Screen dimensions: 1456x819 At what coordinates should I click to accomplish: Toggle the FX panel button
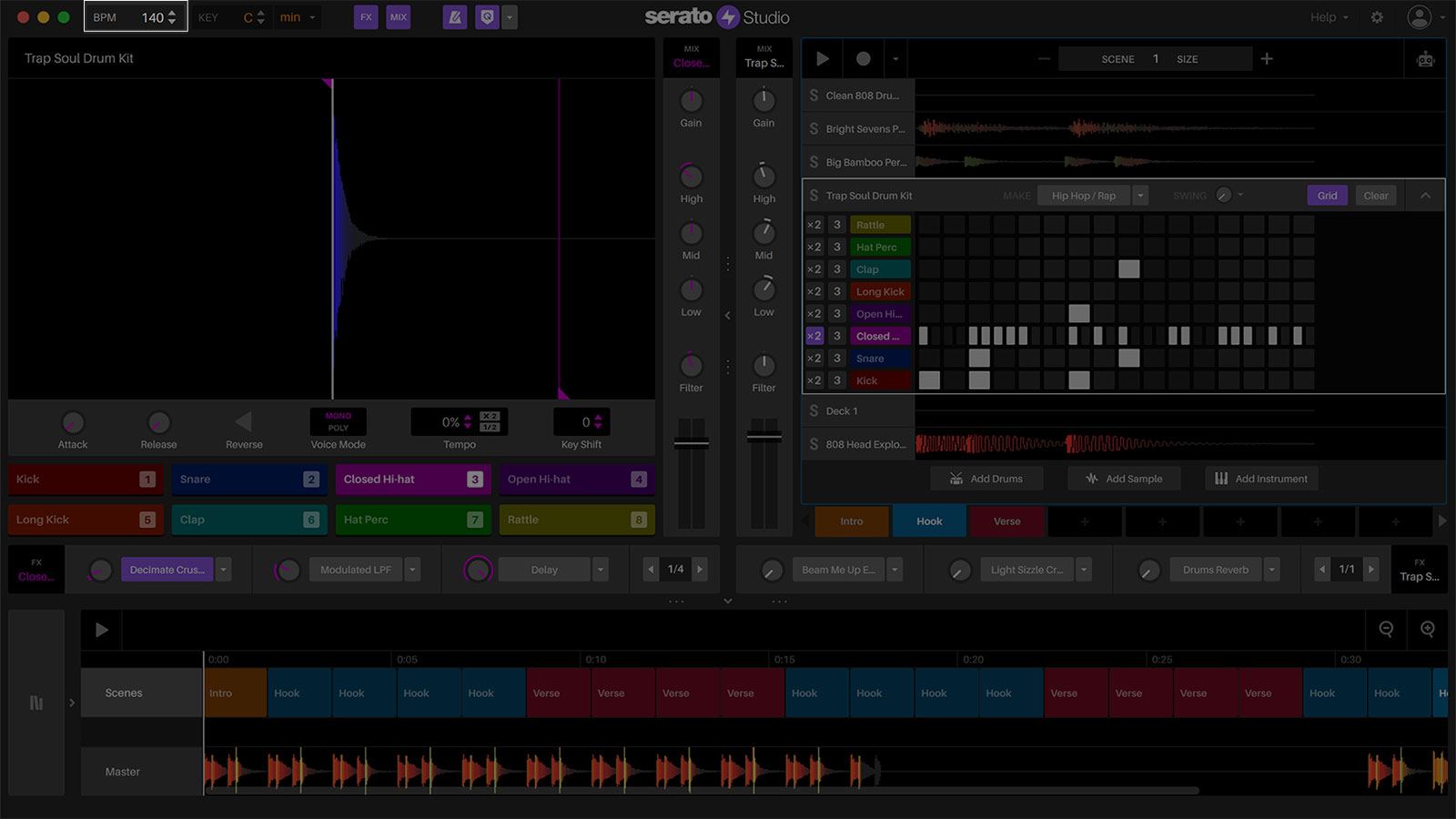(x=366, y=17)
